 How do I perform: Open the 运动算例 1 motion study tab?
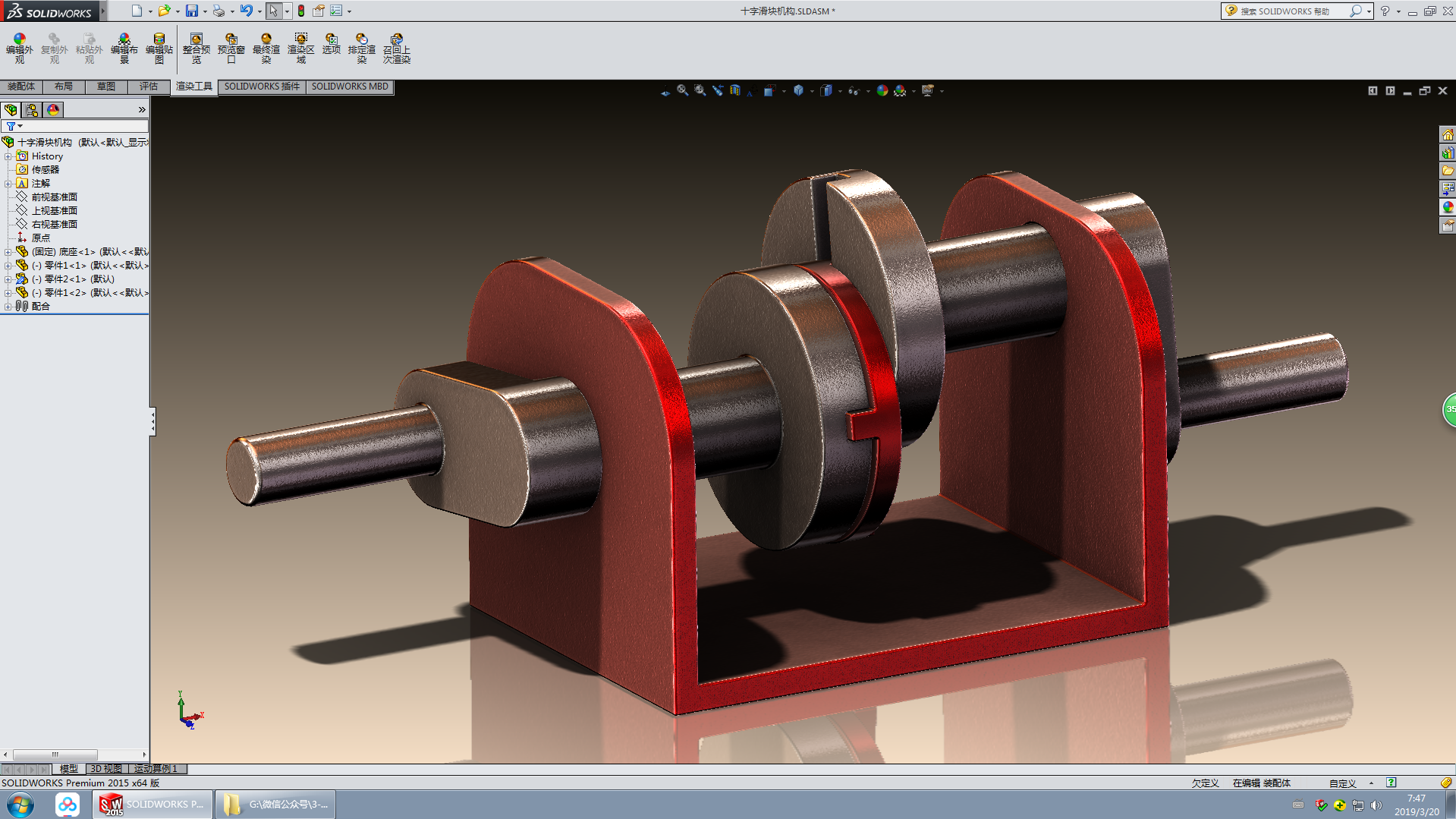coord(156,769)
